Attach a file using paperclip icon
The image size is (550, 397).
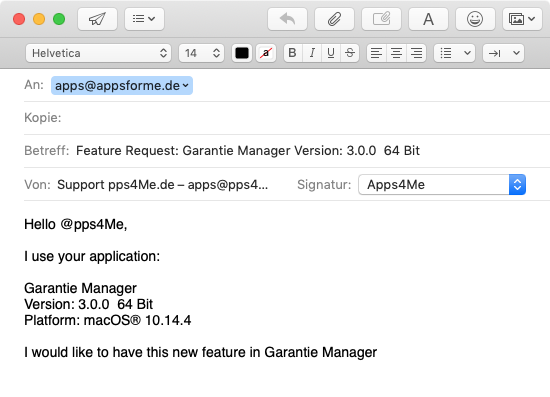point(334,19)
